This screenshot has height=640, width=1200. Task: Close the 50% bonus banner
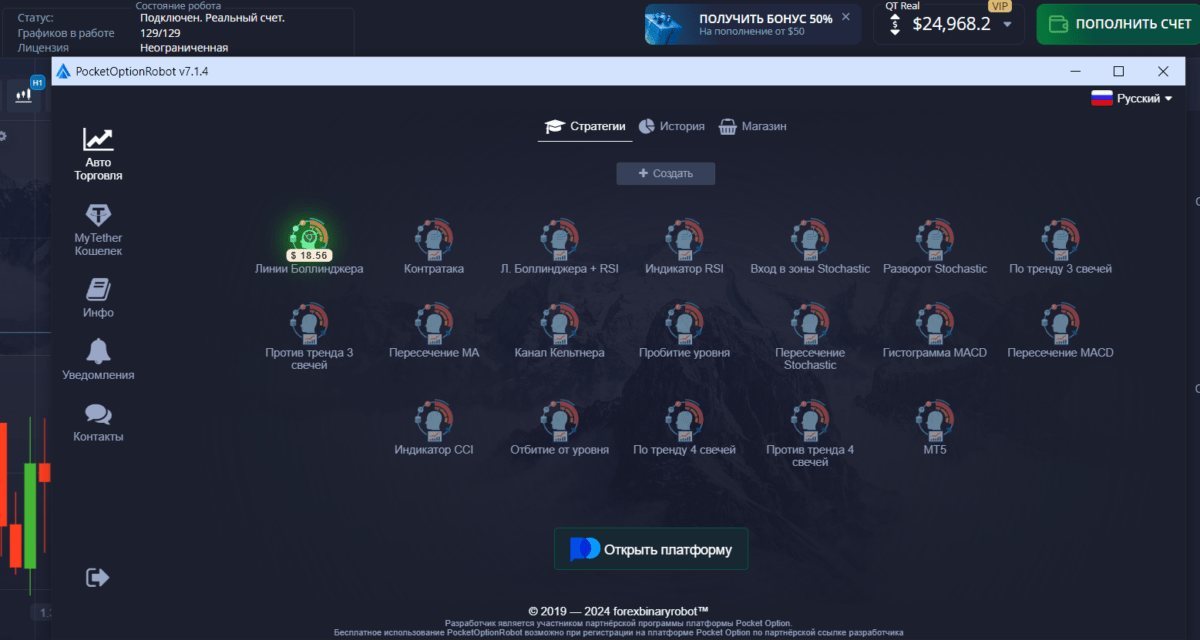coord(846,17)
